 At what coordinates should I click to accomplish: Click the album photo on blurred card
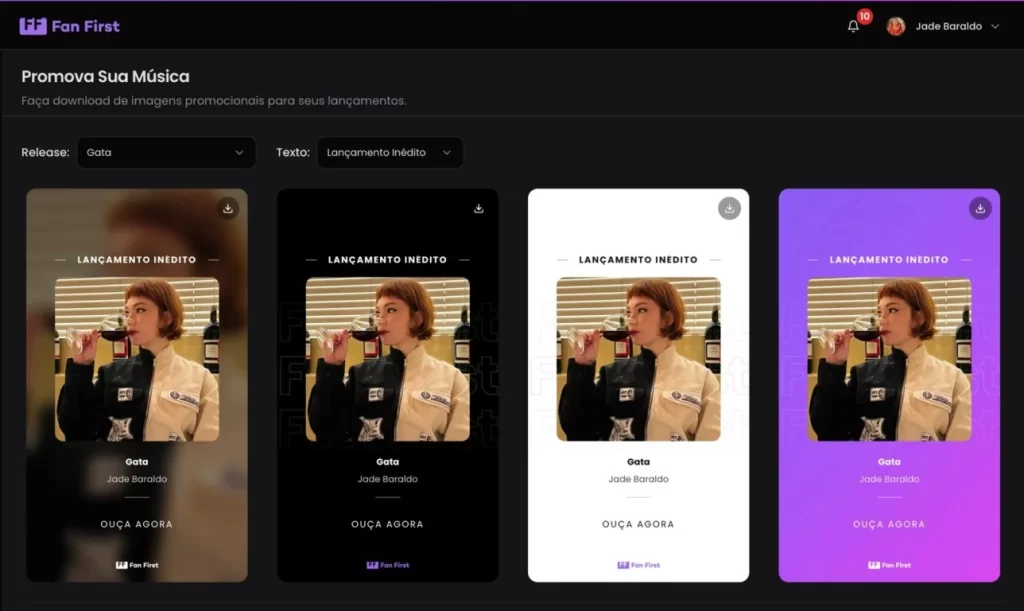point(137,359)
